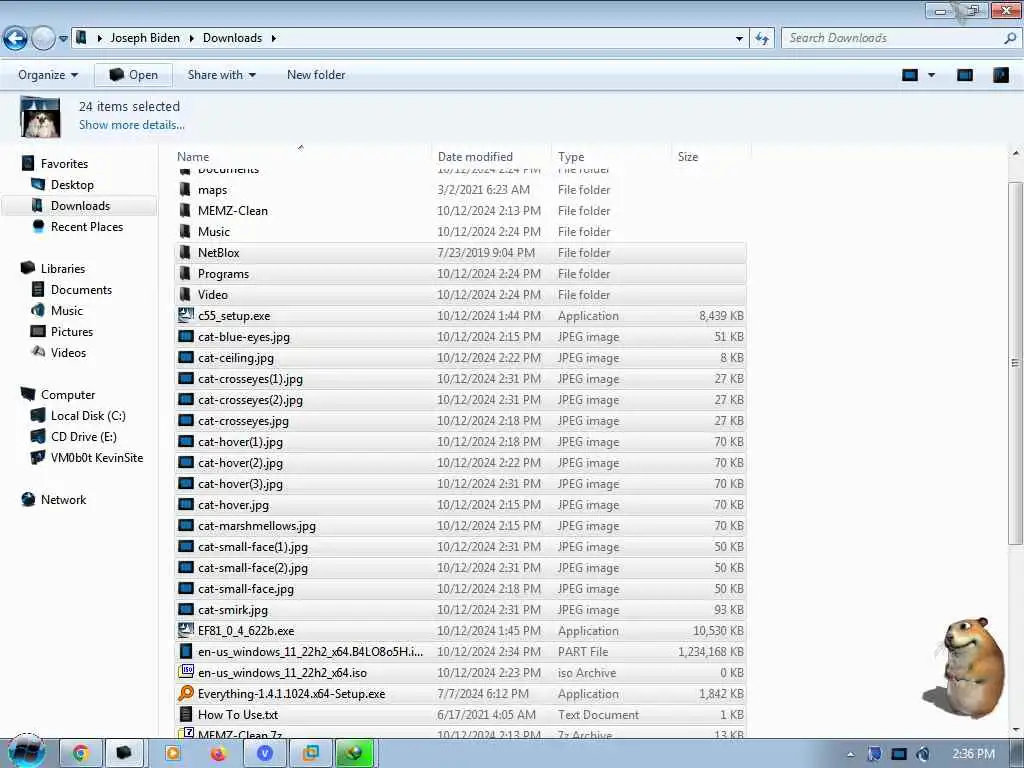Click the Open button in toolbar
Screen dimensions: 1024x768
coord(133,75)
